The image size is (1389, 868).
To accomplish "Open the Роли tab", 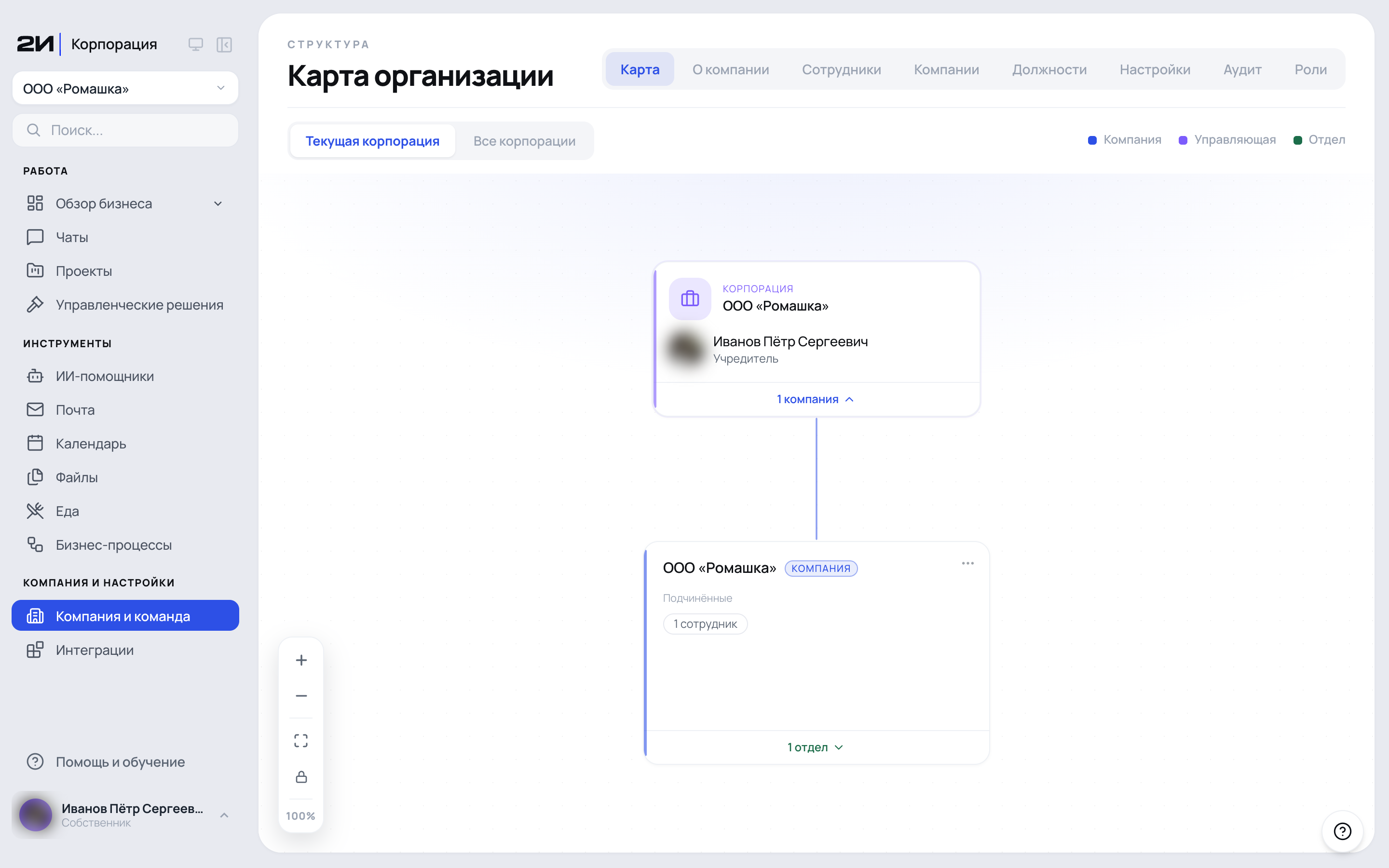I will click(x=1310, y=69).
